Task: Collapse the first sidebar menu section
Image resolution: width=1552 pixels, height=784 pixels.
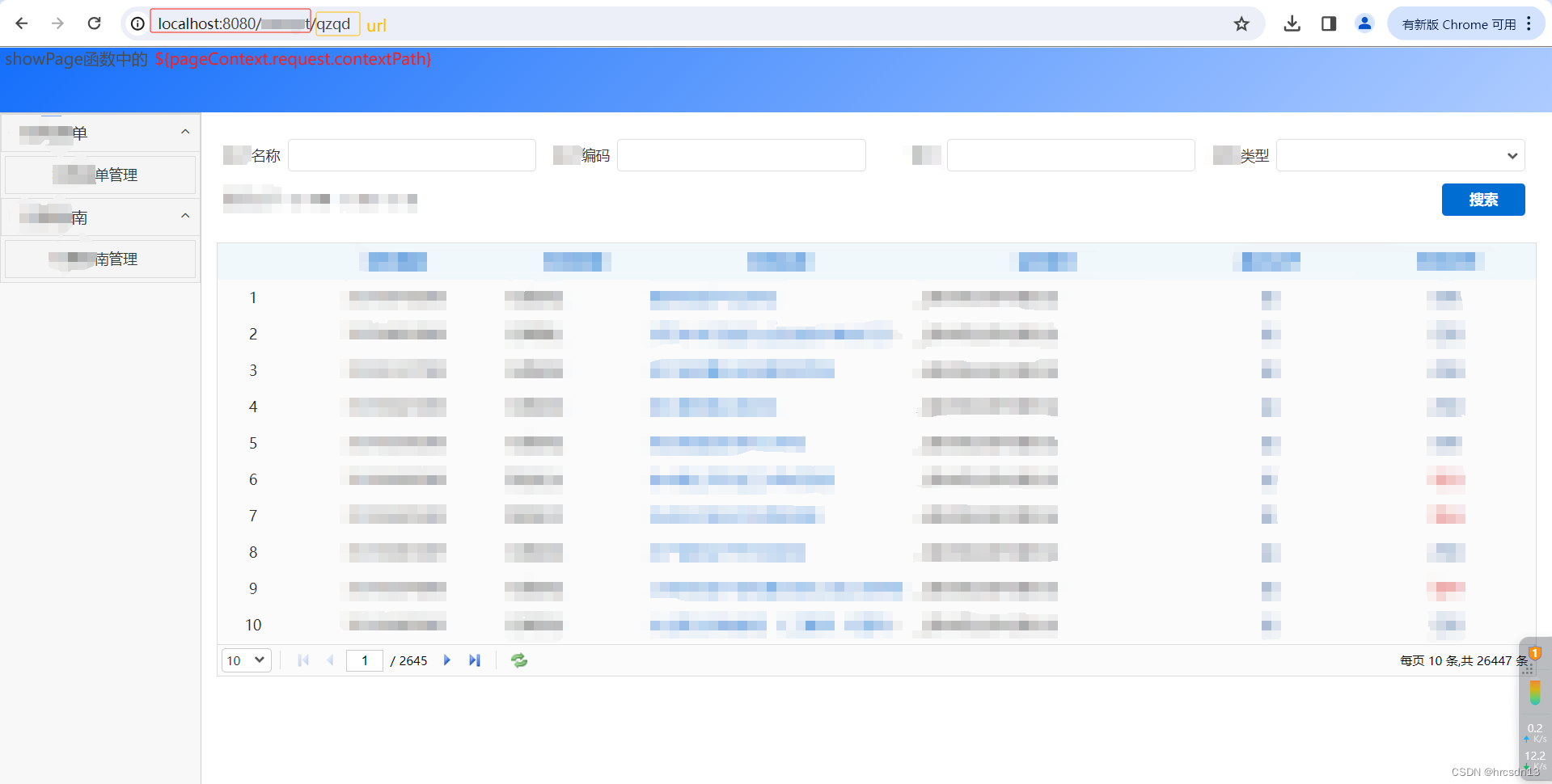Action: point(184,133)
